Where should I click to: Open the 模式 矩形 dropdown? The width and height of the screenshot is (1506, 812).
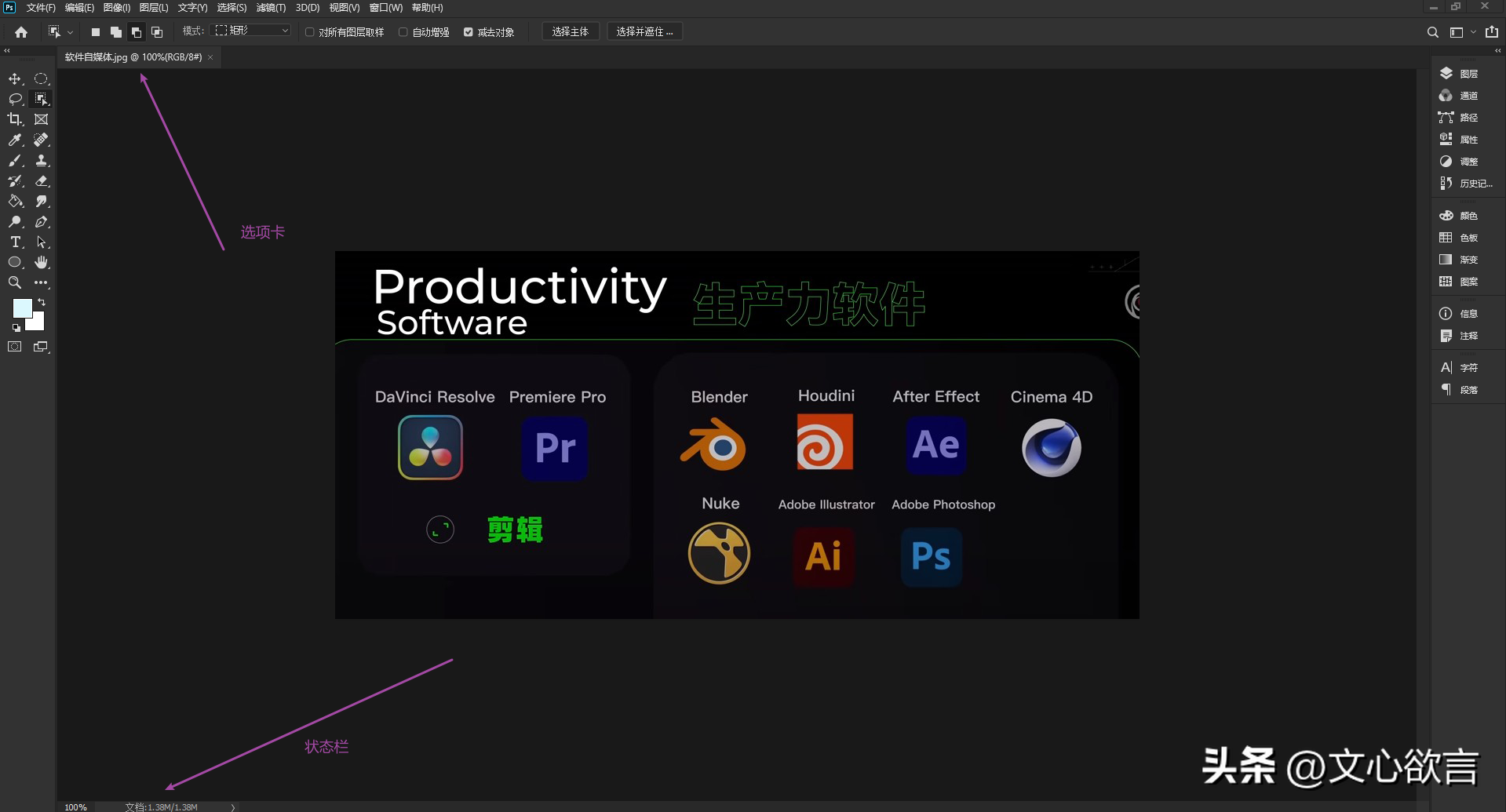point(252,31)
